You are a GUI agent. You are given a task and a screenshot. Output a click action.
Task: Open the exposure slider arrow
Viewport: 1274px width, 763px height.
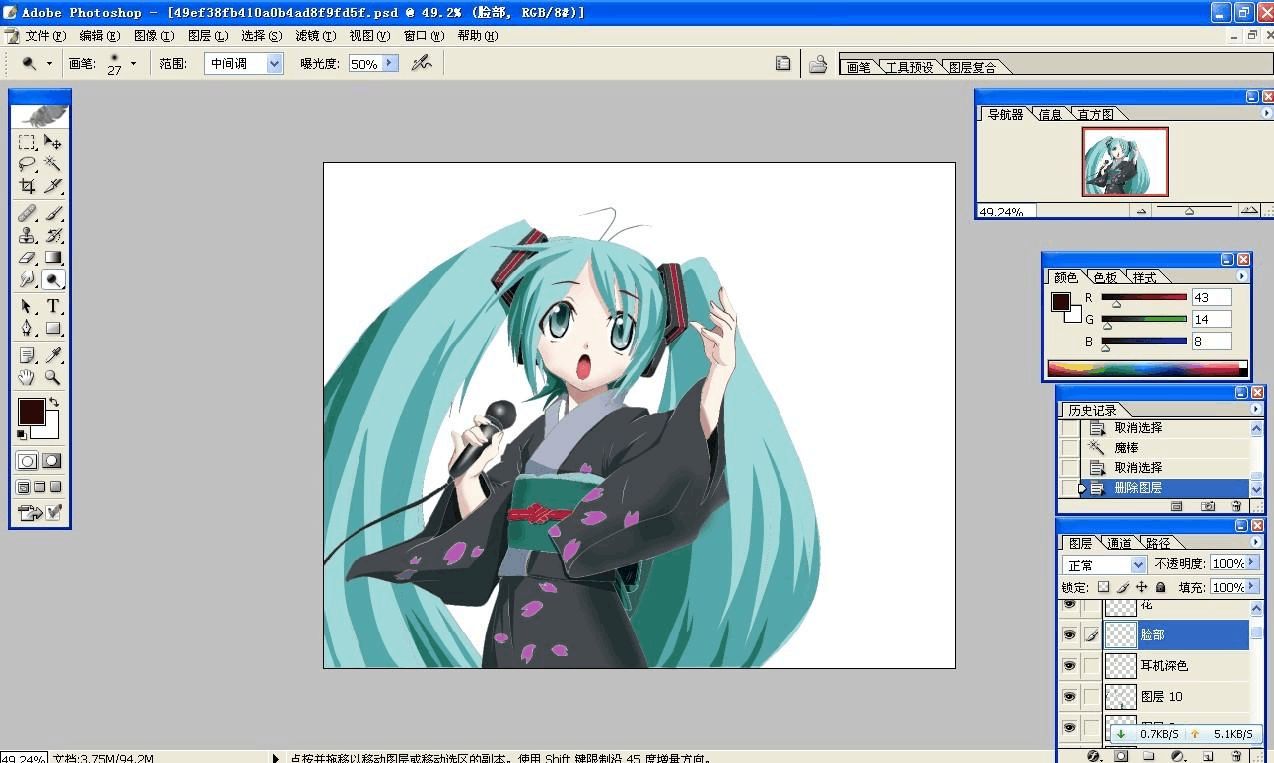[x=390, y=63]
